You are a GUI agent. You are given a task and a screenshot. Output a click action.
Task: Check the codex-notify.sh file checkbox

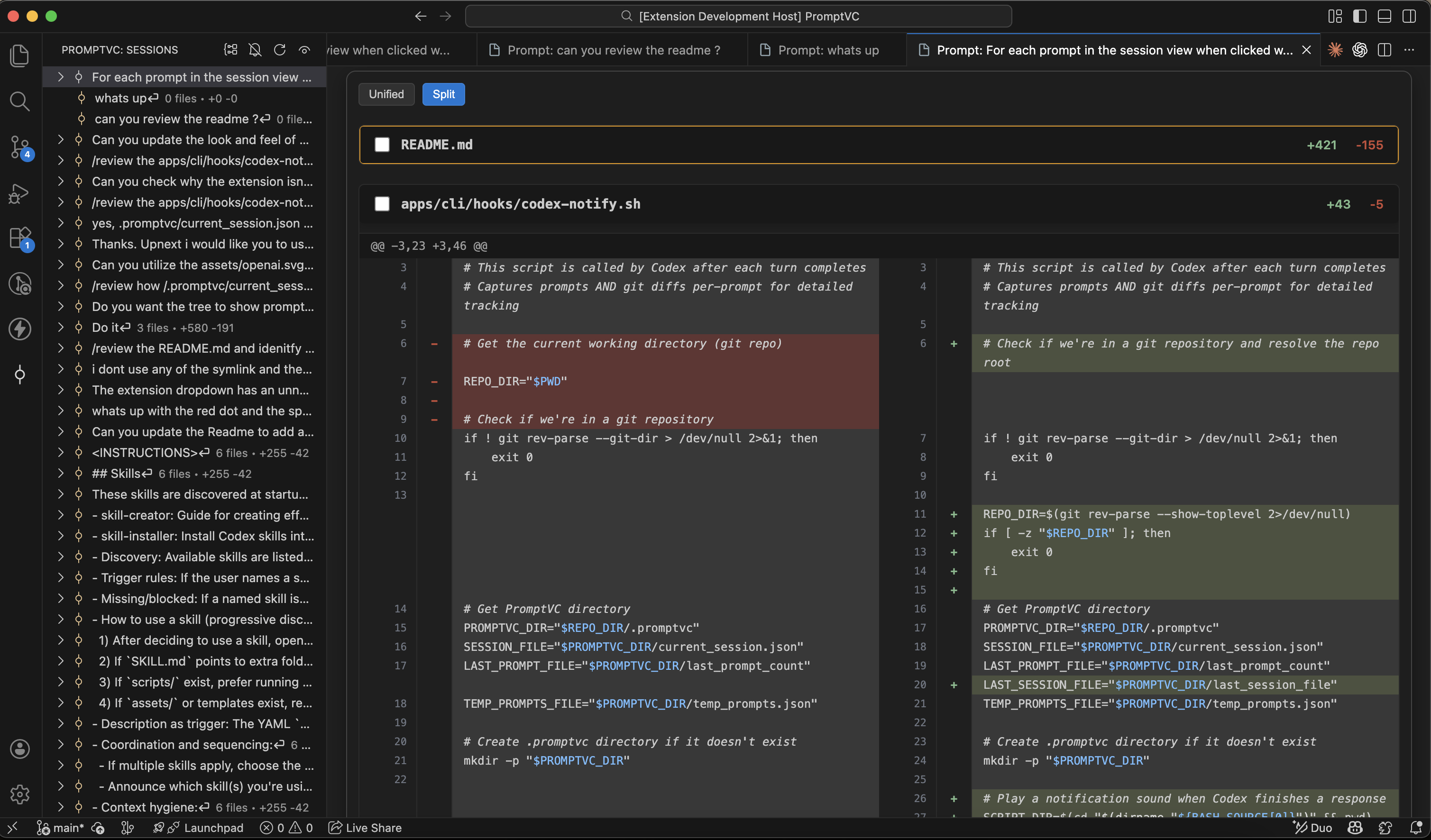click(x=382, y=204)
